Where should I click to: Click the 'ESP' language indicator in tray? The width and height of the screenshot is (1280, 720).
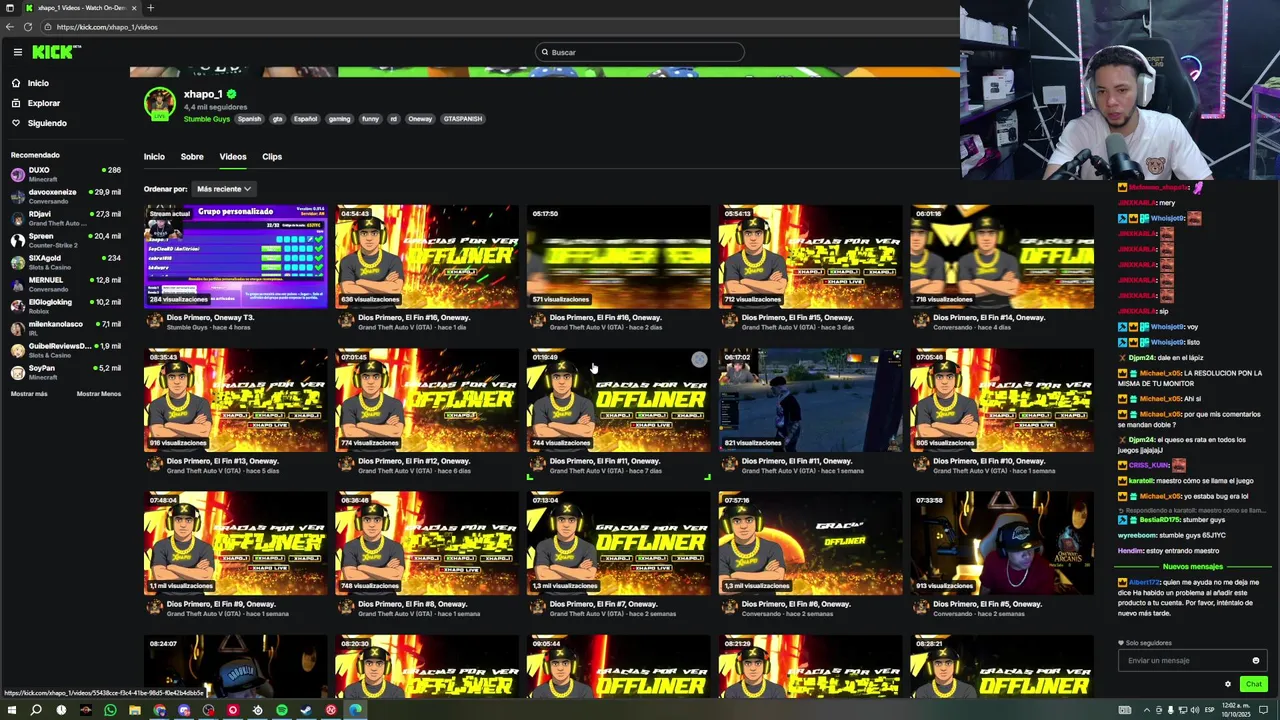pyautogui.click(x=1209, y=710)
